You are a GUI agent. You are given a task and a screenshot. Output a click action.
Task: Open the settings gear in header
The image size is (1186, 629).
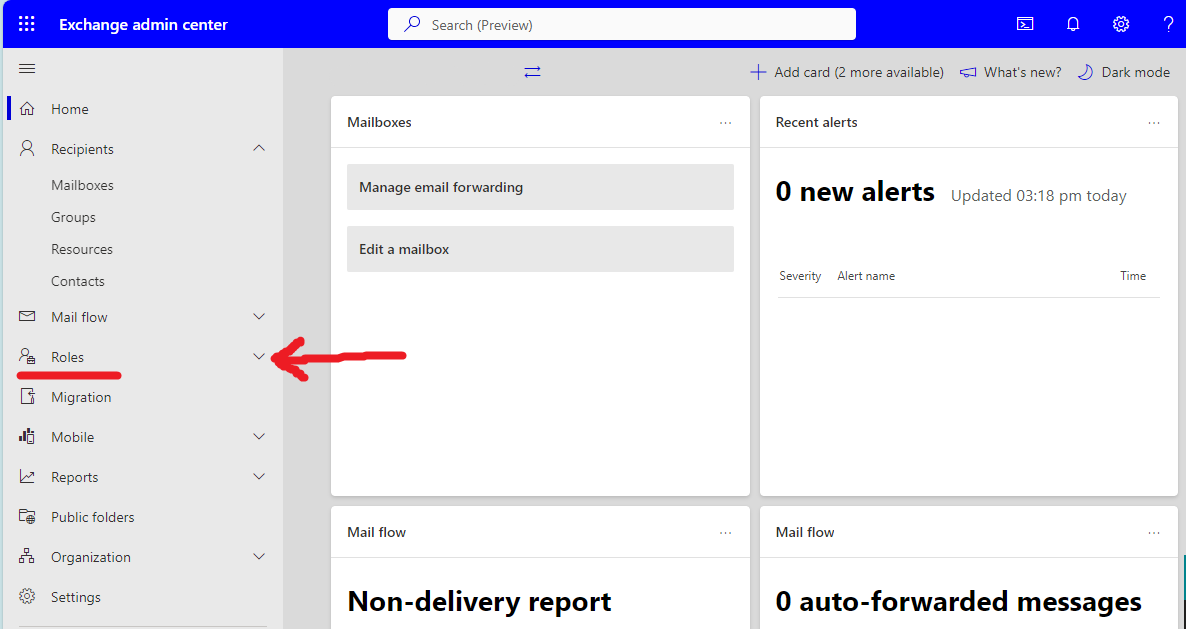coord(1121,24)
